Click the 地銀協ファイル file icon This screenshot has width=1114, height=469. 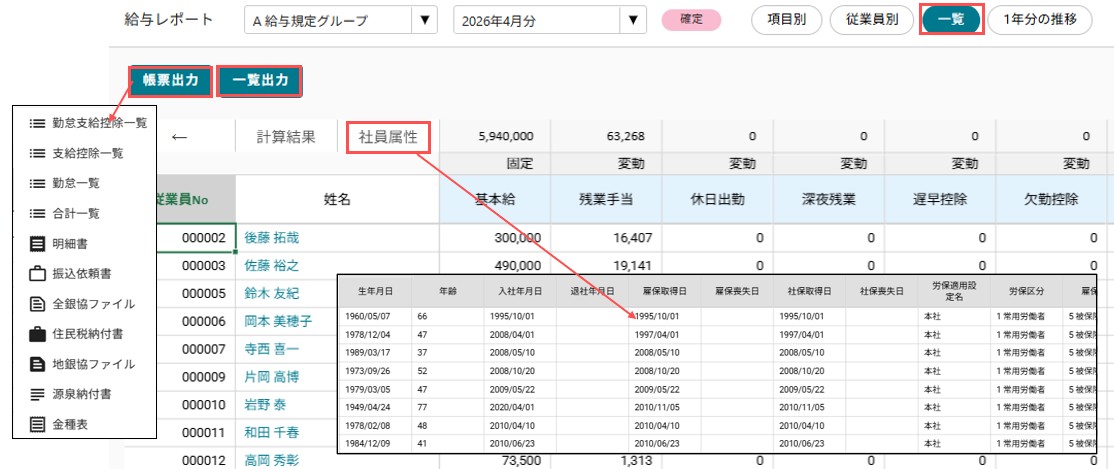(x=37, y=364)
